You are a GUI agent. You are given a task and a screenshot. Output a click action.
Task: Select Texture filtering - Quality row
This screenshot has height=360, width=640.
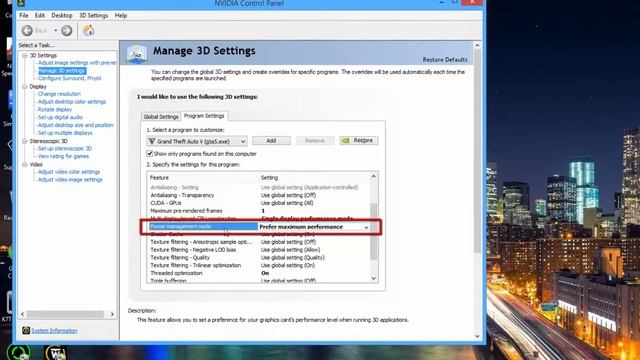[259, 258]
